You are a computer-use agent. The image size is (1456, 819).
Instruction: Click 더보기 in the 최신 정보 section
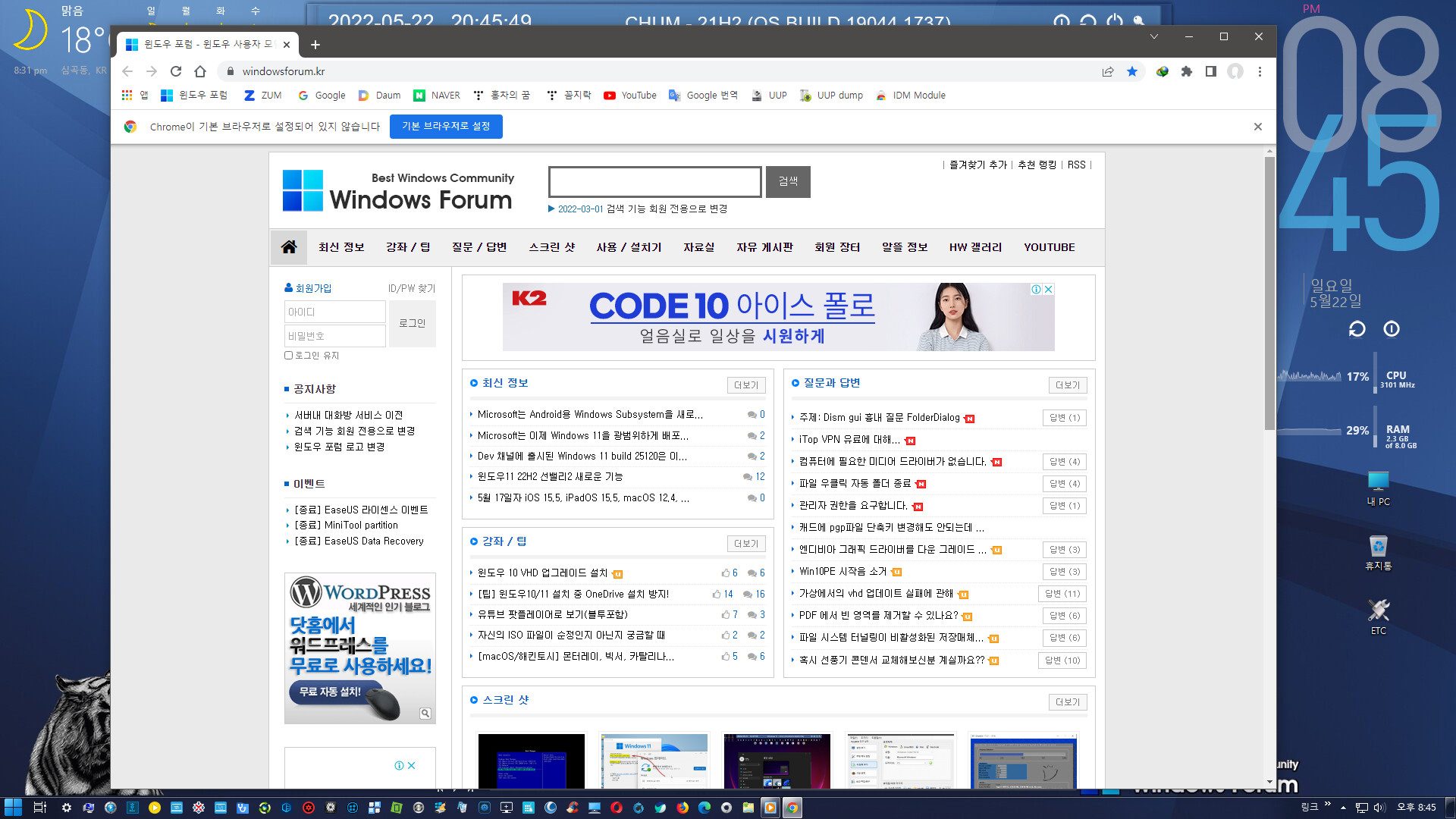tap(746, 385)
